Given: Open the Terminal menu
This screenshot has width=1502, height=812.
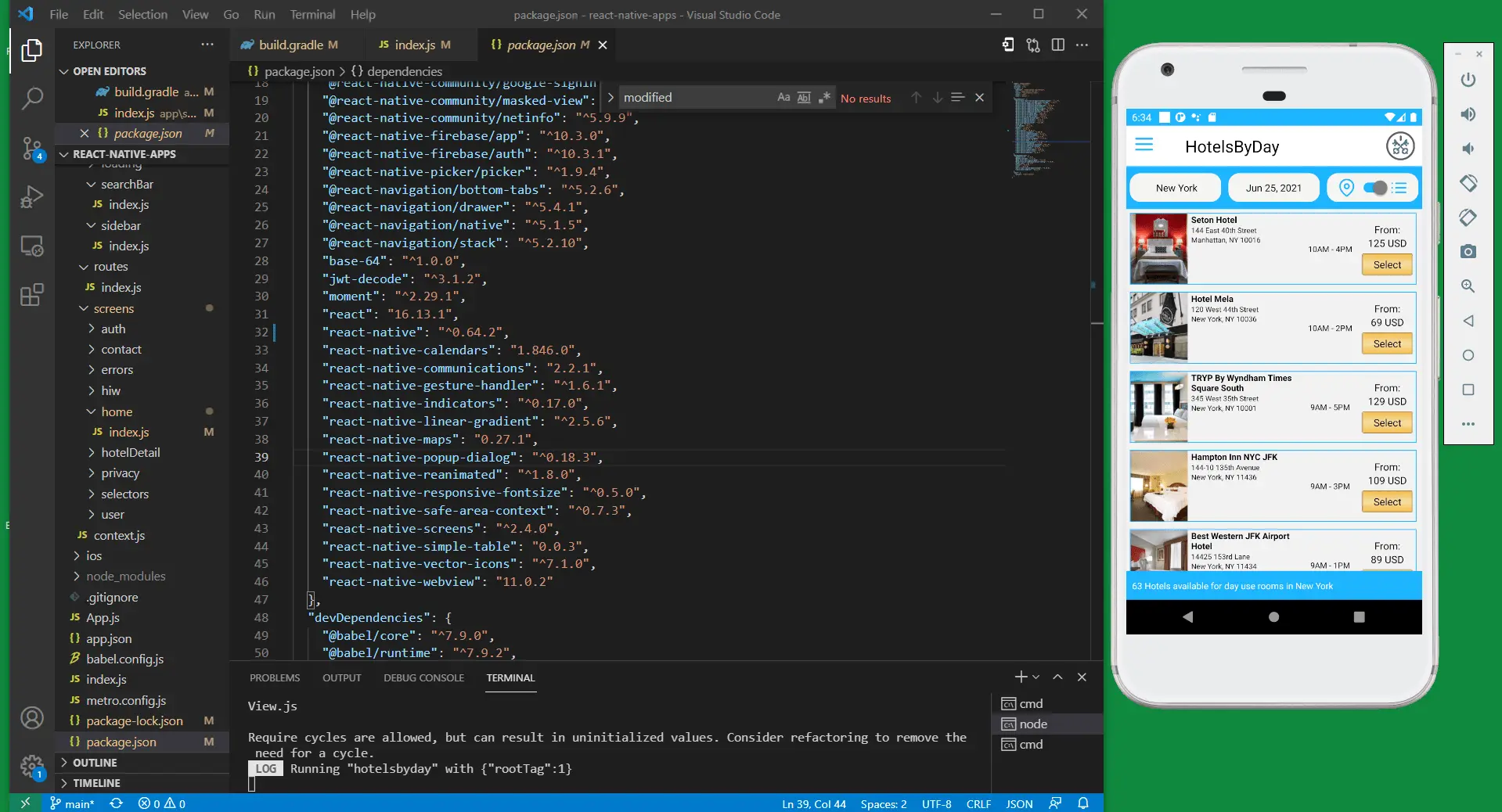Looking at the screenshot, I should tap(312, 14).
